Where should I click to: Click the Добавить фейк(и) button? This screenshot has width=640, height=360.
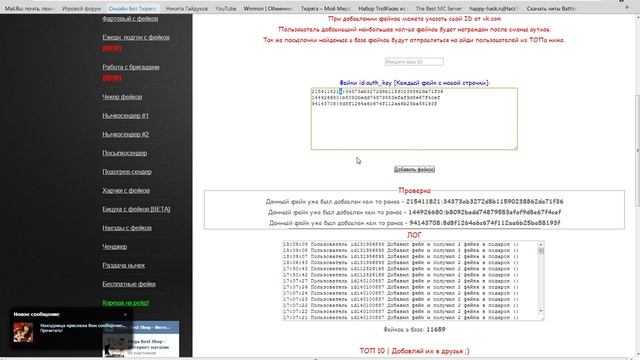(414, 169)
